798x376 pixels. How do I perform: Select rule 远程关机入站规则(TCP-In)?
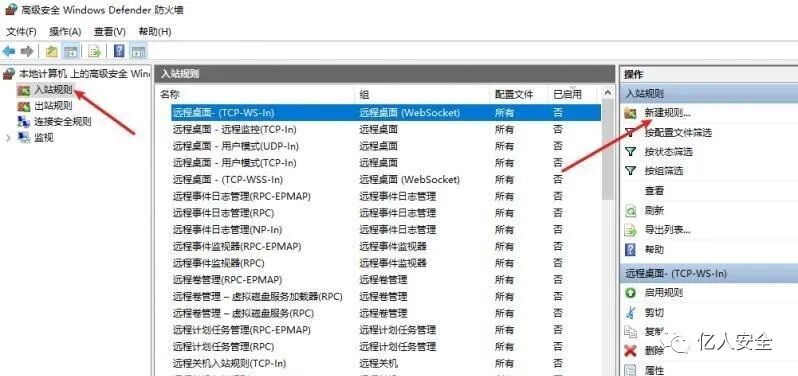pyautogui.click(x=386, y=363)
